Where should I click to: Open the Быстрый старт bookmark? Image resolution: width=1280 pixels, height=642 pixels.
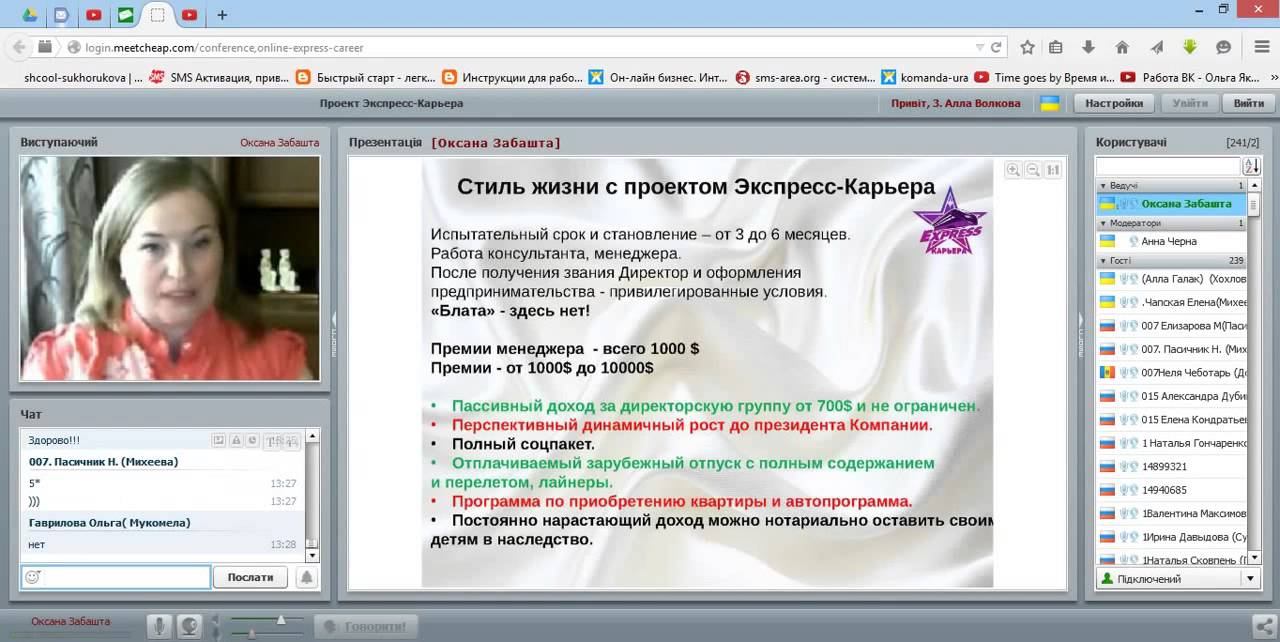pos(365,77)
